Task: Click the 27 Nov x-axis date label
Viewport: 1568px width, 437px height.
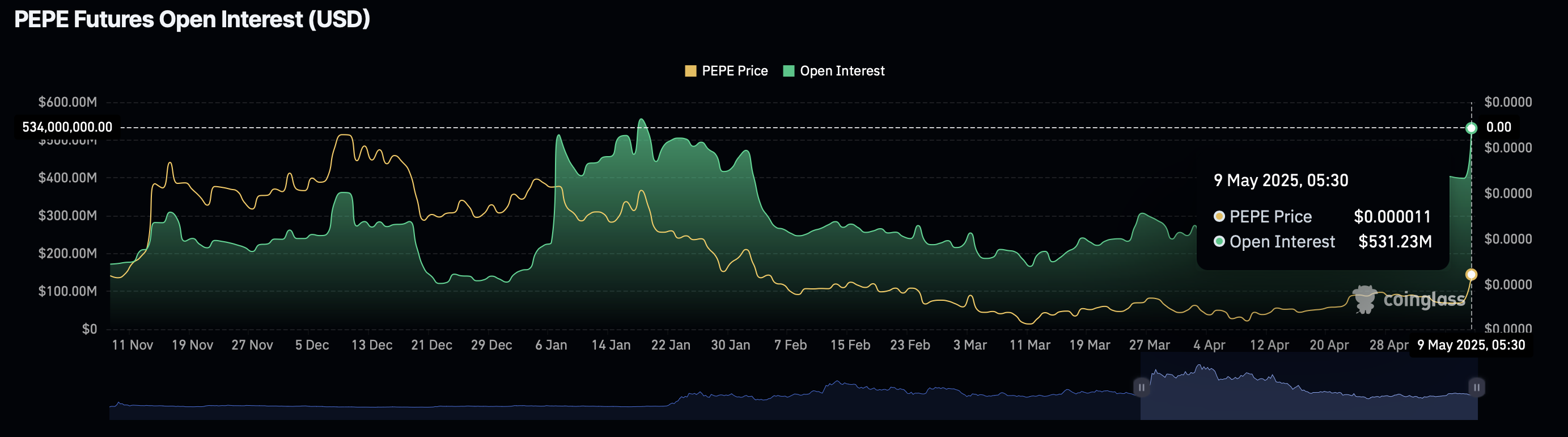Action: coord(252,345)
